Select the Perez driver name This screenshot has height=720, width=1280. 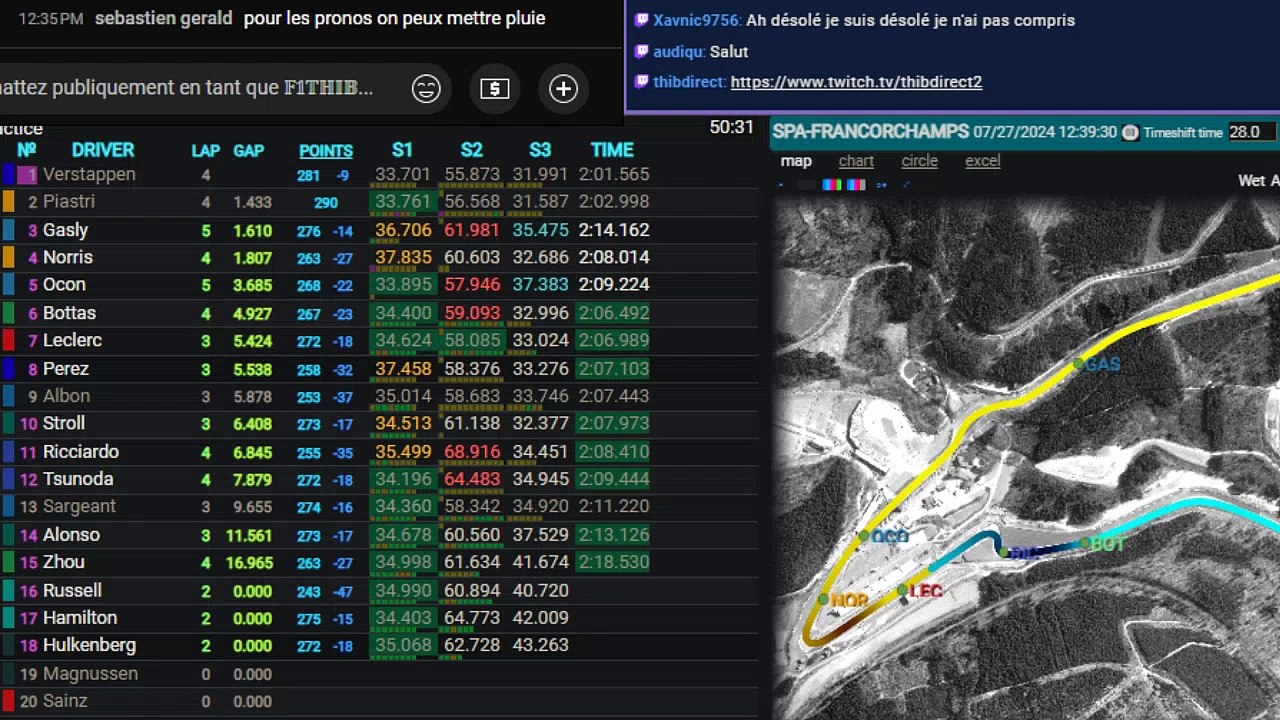click(66, 369)
